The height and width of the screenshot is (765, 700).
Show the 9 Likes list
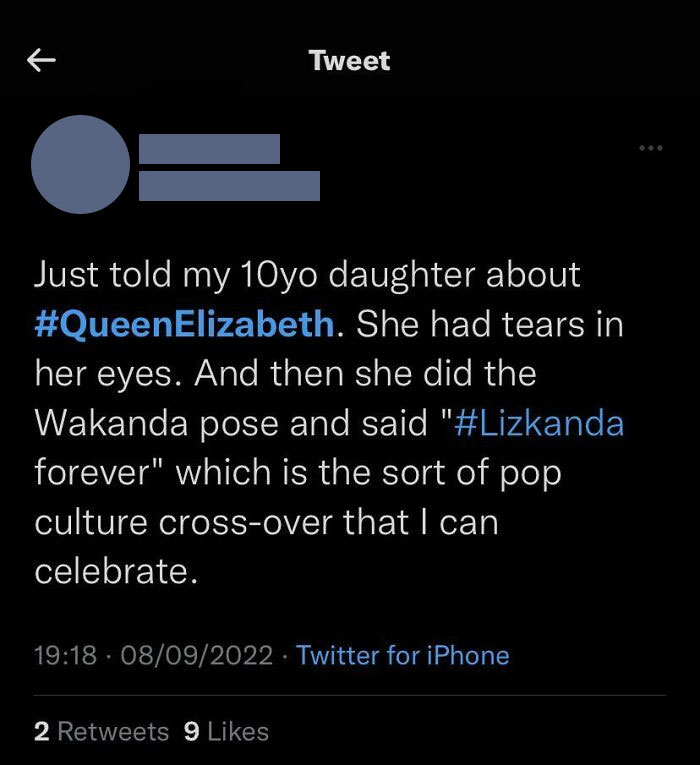click(227, 731)
